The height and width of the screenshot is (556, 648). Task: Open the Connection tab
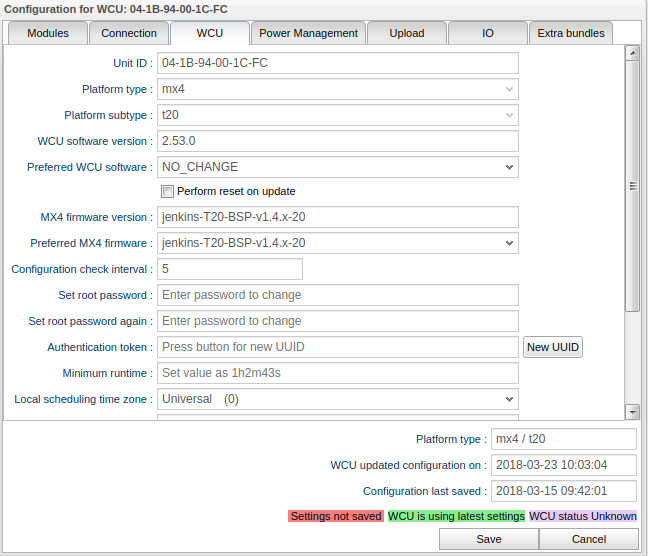click(x=129, y=33)
